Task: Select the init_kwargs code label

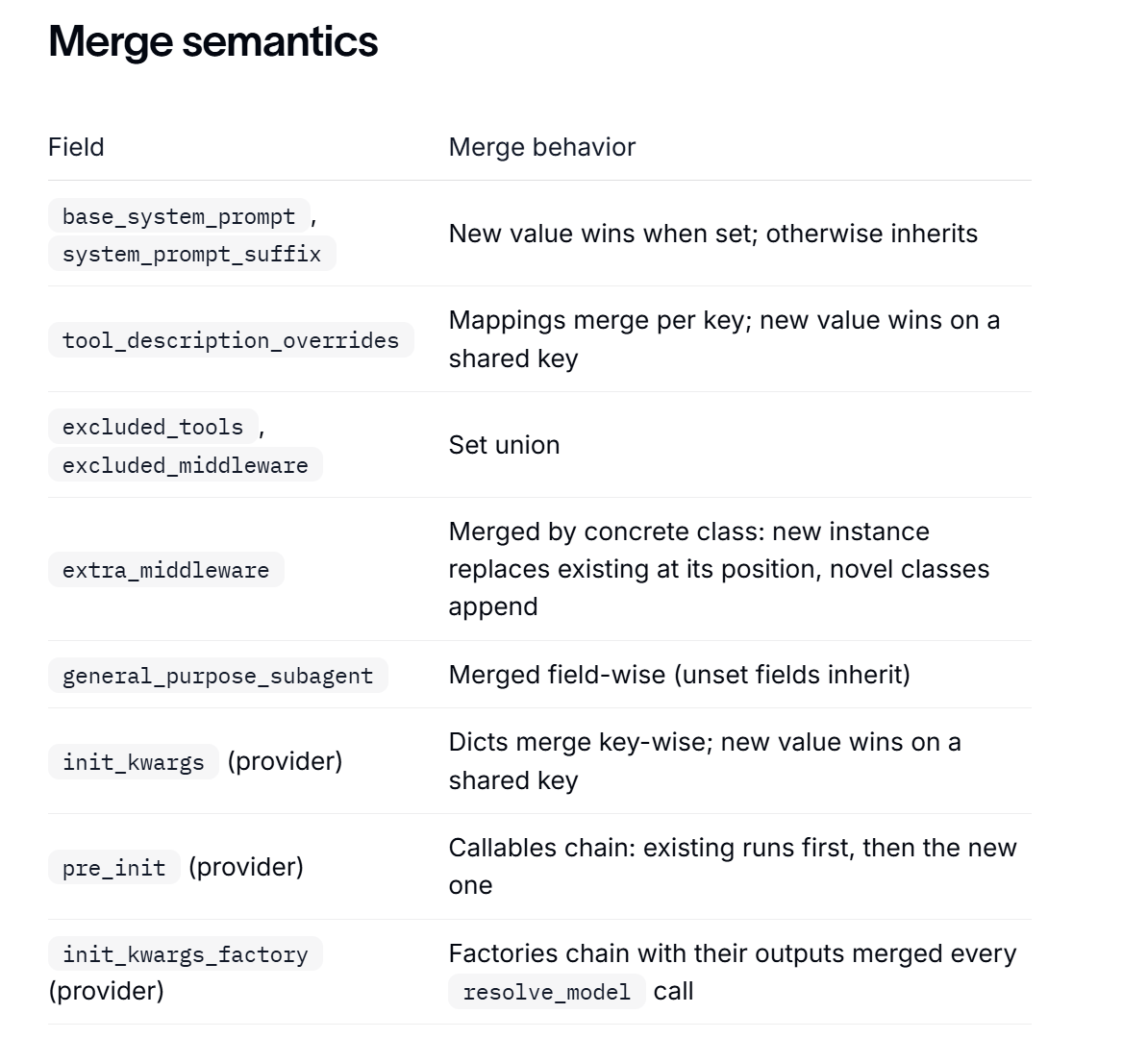Action: click(x=134, y=761)
